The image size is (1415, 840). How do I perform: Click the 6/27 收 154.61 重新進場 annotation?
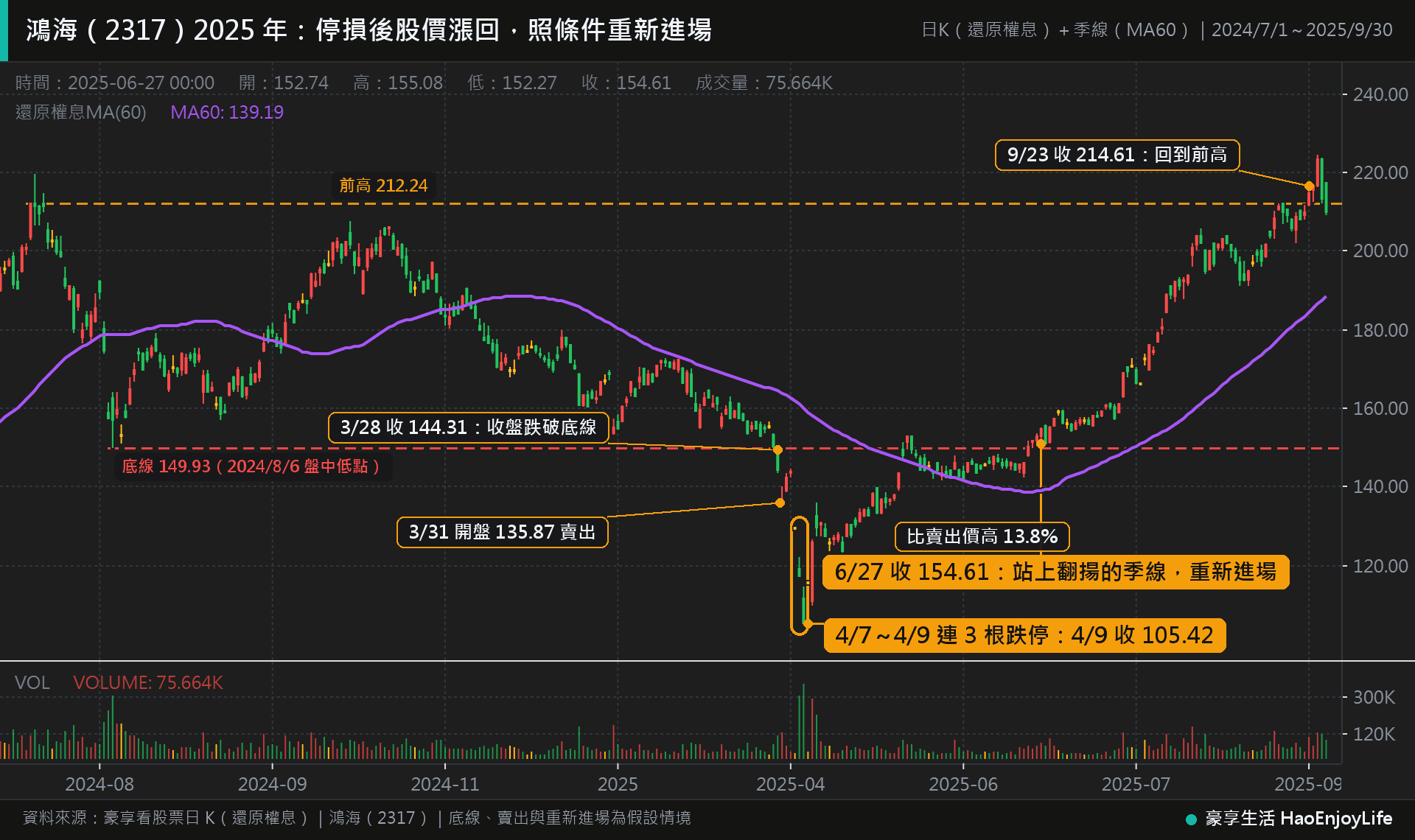(1055, 572)
